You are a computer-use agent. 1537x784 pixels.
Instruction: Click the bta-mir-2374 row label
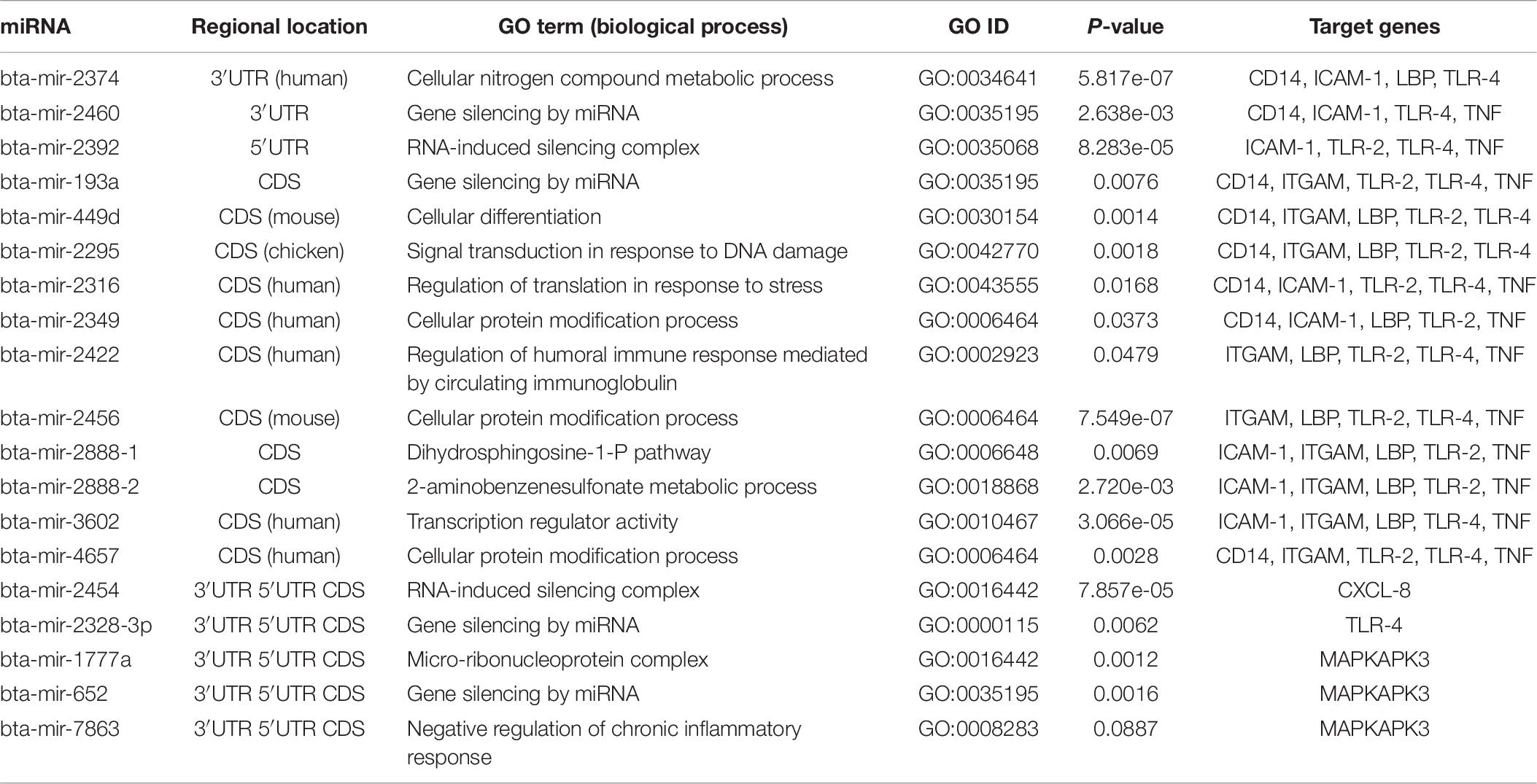pyautogui.click(x=60, y=79)
